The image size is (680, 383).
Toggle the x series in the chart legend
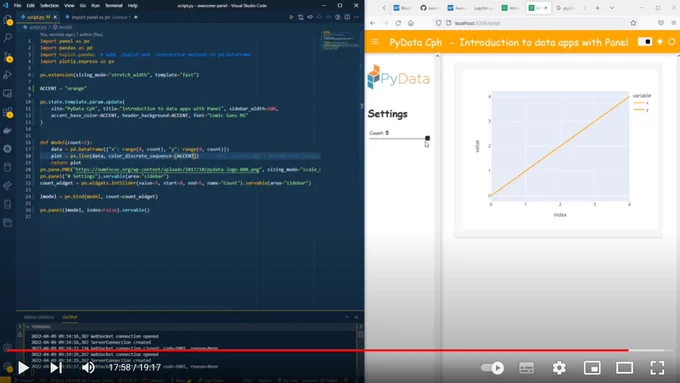[641, 103]
